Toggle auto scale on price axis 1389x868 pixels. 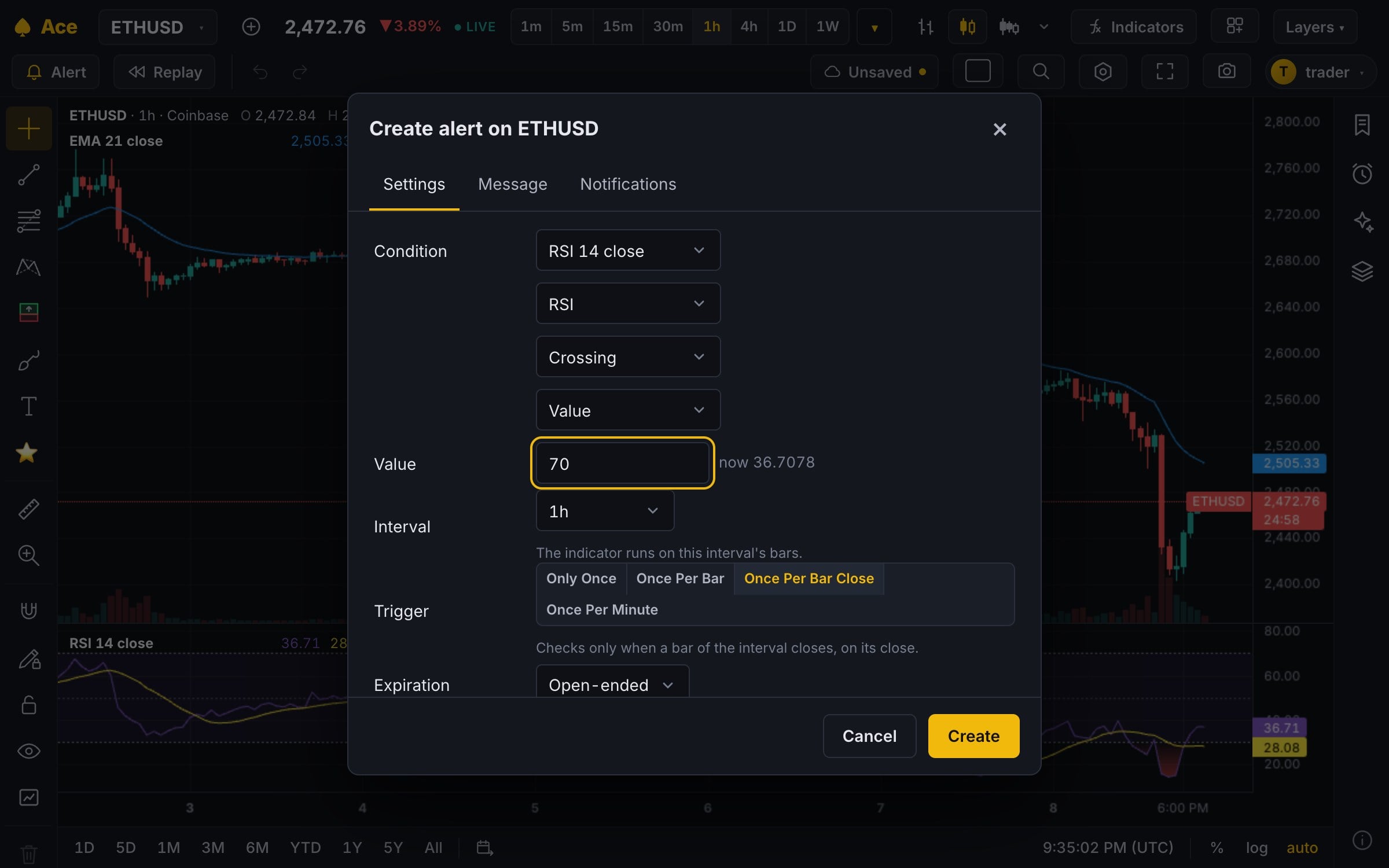click(1302, 848)
